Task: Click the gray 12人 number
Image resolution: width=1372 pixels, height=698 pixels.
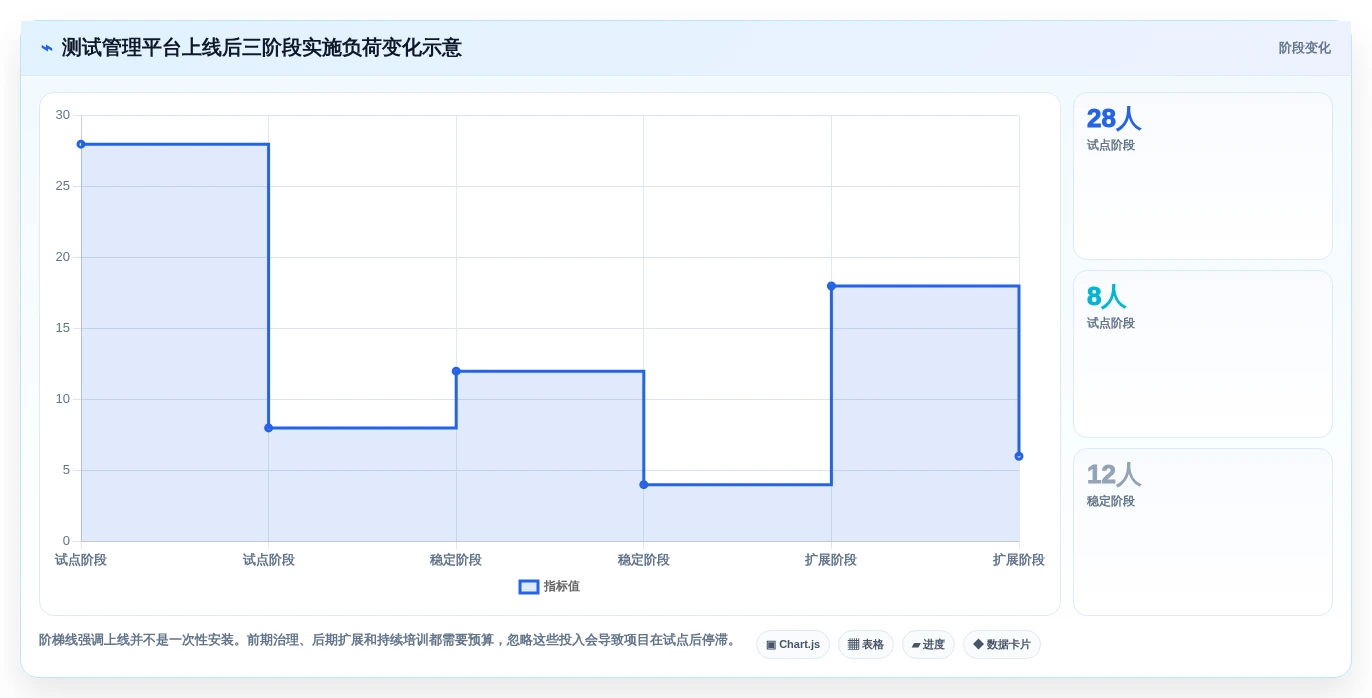Action: 1113,475
